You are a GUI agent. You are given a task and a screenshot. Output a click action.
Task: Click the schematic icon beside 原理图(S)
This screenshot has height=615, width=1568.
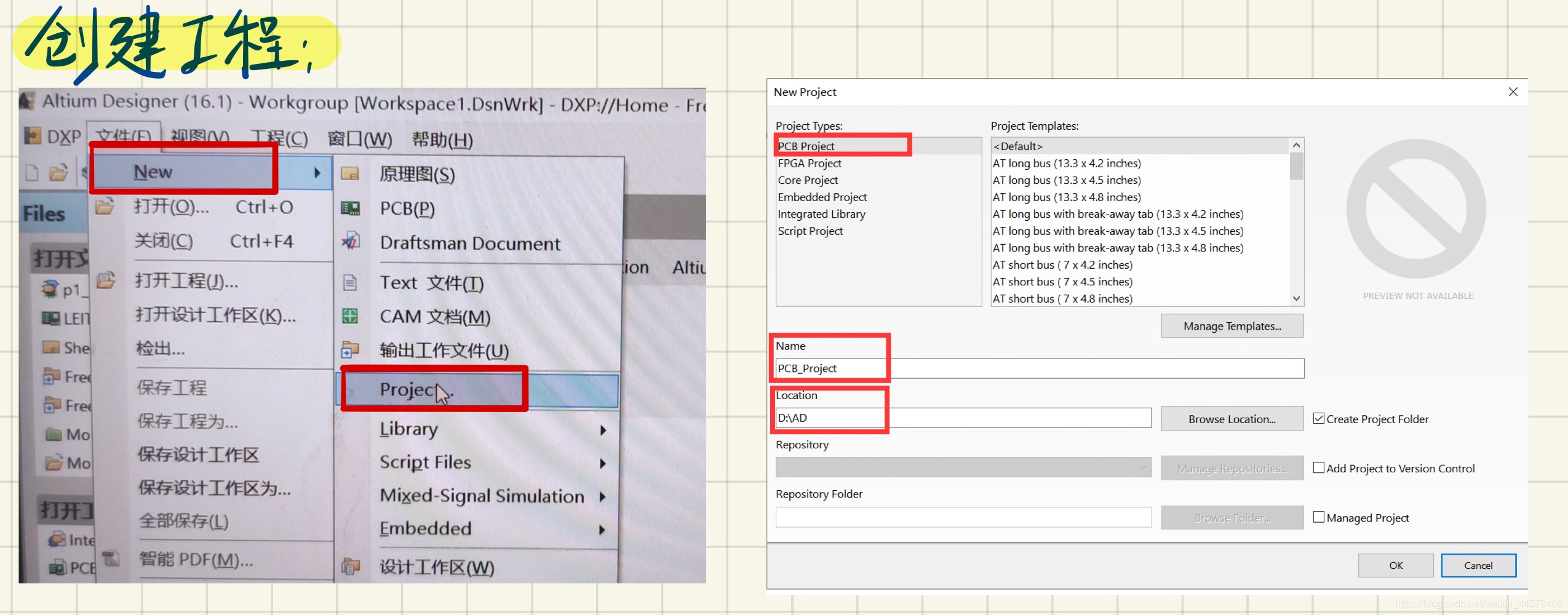click(x=350, y=174)
